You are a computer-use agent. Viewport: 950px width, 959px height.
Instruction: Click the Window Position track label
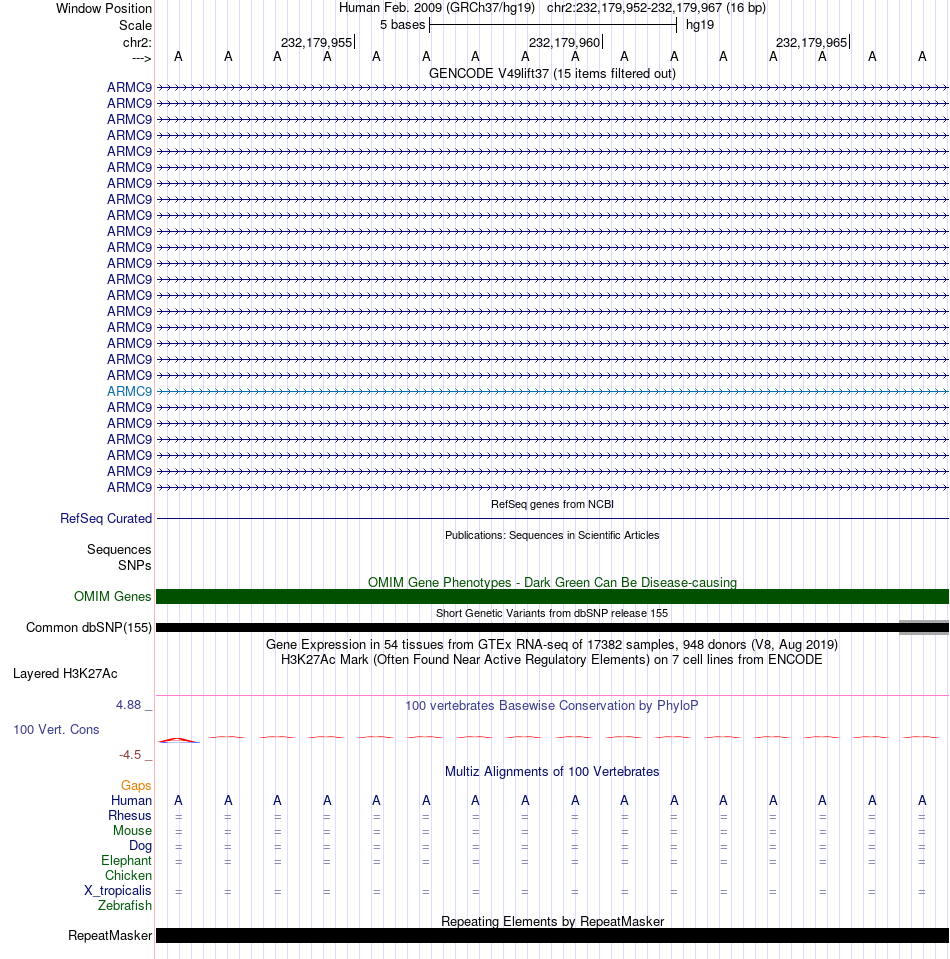(103, 9)
